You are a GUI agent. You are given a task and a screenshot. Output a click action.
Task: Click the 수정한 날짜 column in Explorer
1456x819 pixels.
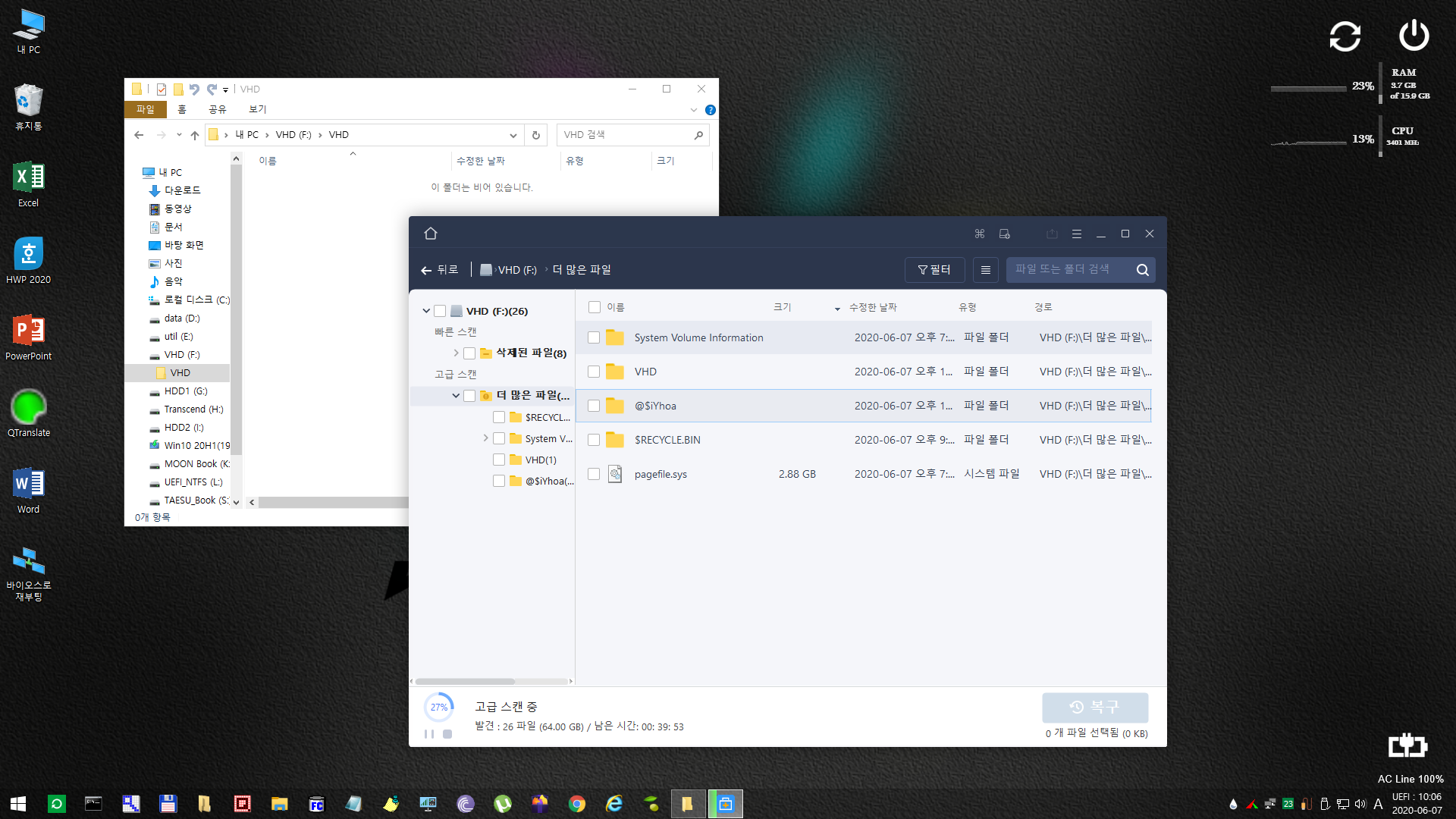(481, 161)
